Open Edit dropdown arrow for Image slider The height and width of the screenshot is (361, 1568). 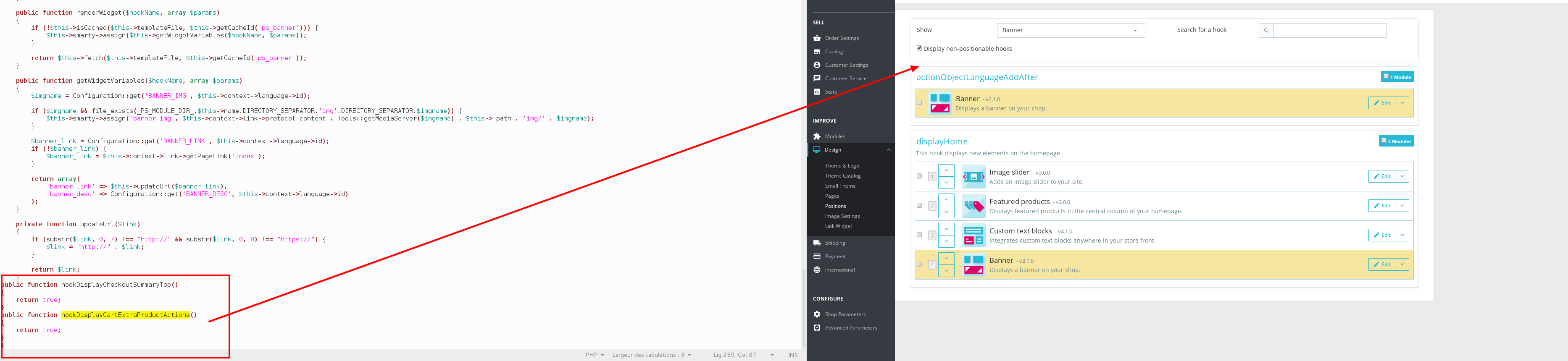pyautogui.click(x=1402, y=176)
